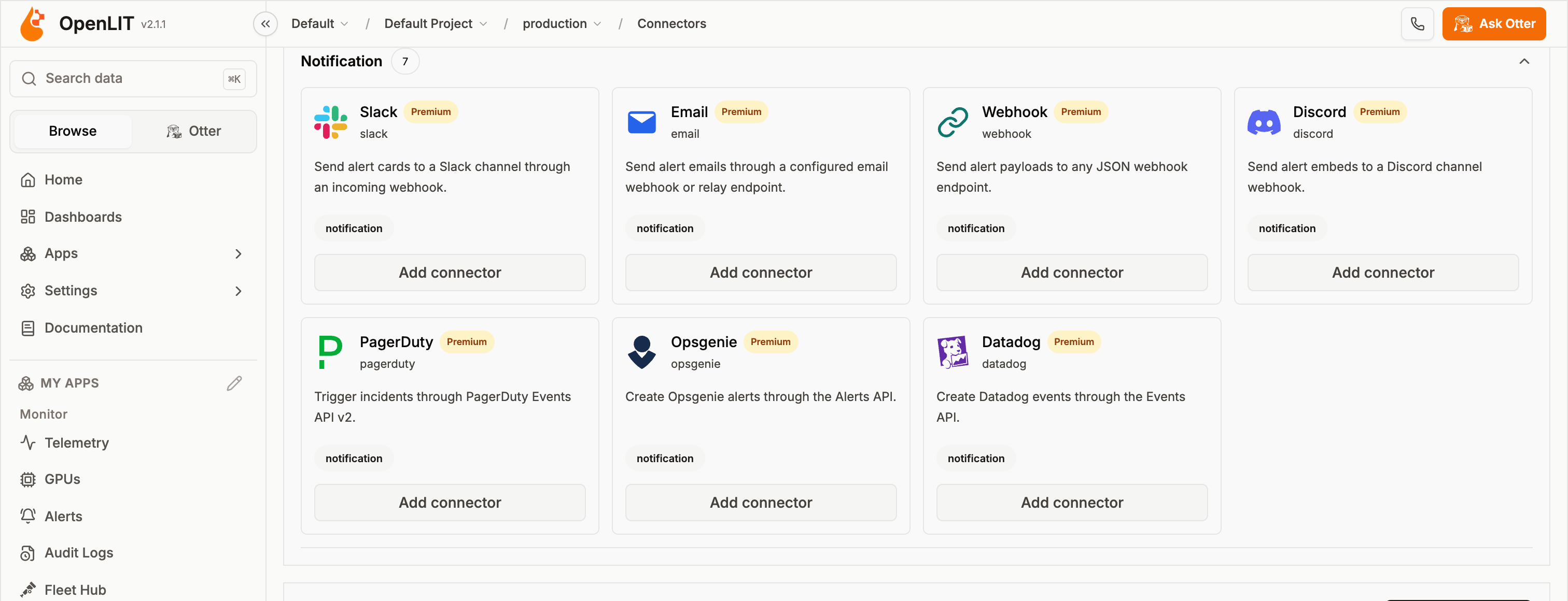Open Documentation from the sidebar
The height and width of the screenshot is (601, 1568).
click(133, 328)
